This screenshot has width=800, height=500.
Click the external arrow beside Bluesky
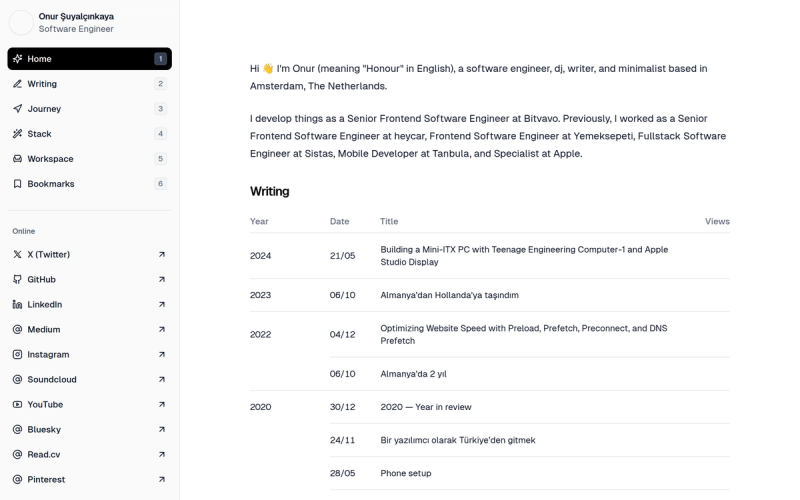162,429
